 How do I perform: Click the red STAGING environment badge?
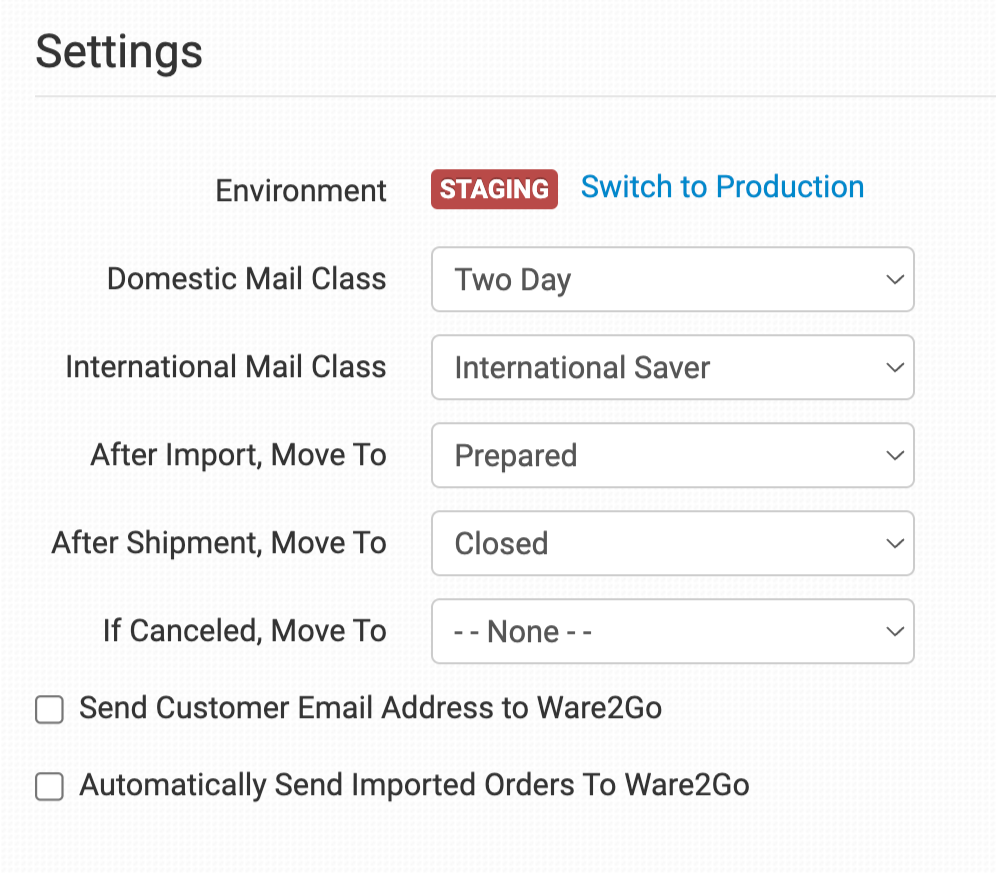(494, 189)
